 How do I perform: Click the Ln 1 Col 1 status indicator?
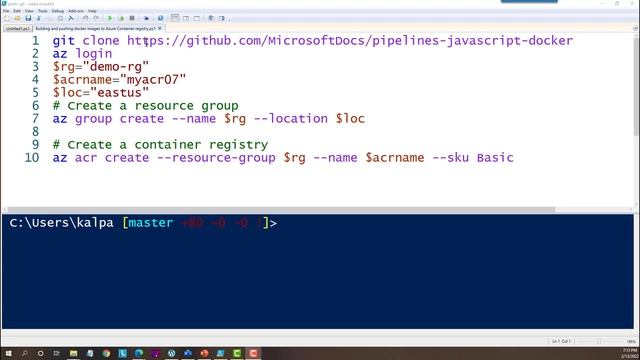pyautogui.click(x=561, y=341)
